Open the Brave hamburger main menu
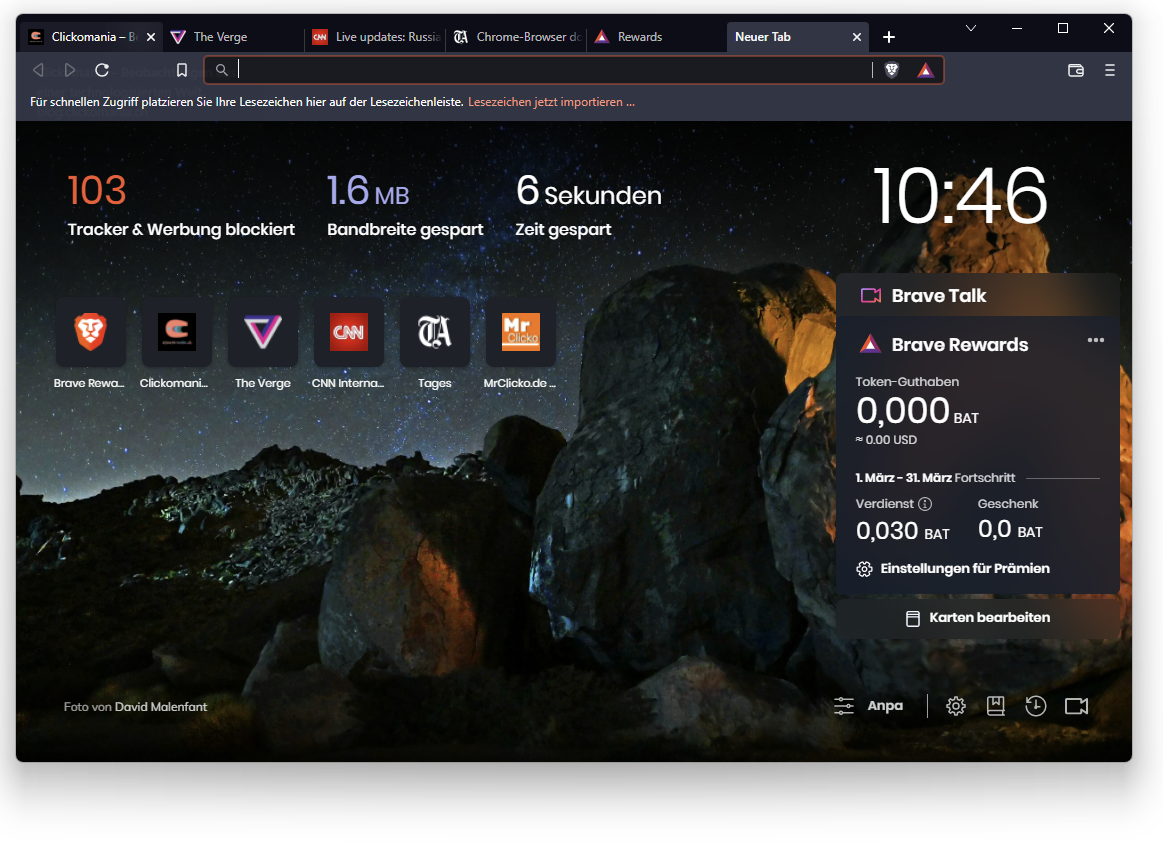This screenshot has width=1163, height=845. [x=1109, y=70]
